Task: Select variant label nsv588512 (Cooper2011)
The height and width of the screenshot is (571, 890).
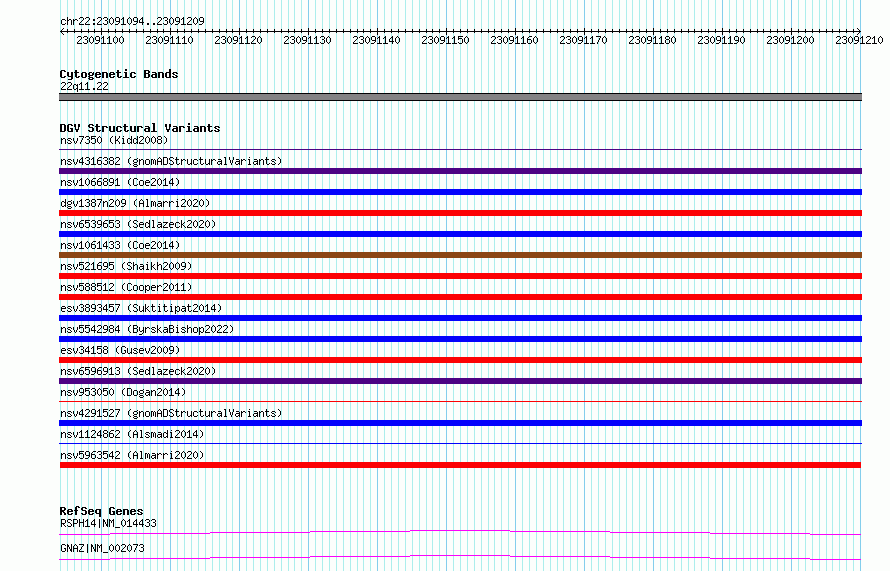Action: pos(126,287)
